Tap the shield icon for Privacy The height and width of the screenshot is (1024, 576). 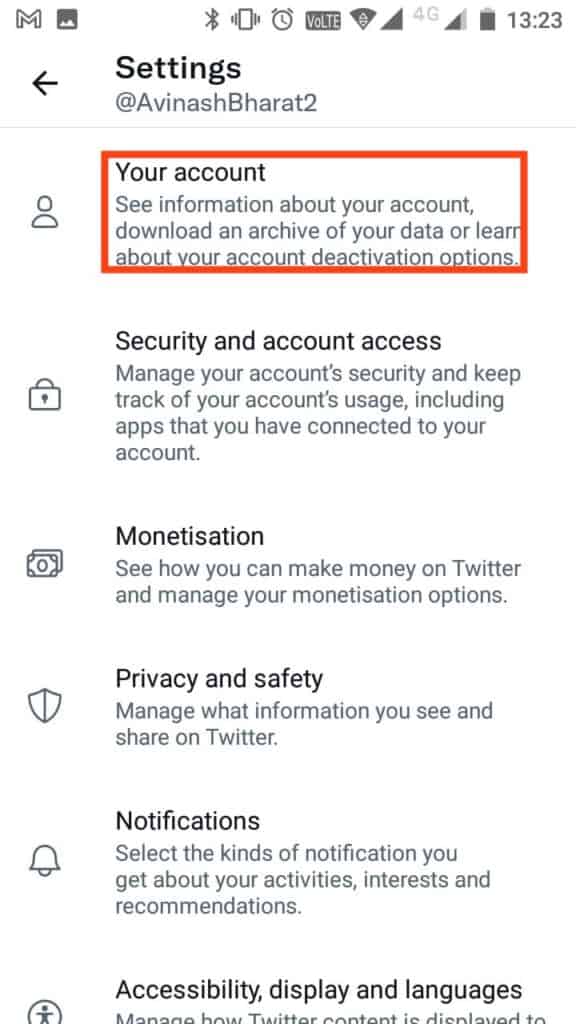click(x=45, y=707)
